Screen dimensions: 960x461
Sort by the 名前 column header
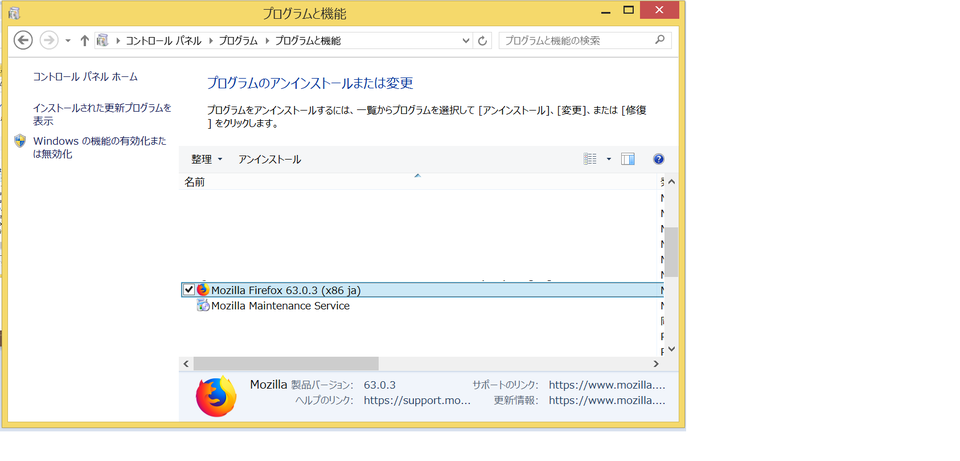click(x=417, y=182)
